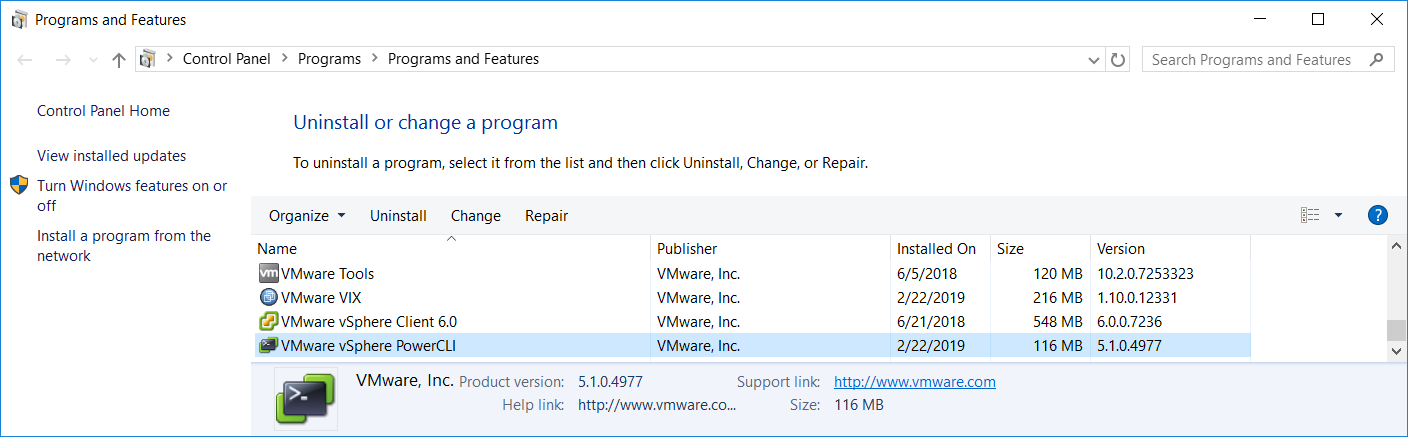Viewport: 1408px width, 437px height.
Task: Open the view options dropdown arrow
Action: coord(1338,215)
